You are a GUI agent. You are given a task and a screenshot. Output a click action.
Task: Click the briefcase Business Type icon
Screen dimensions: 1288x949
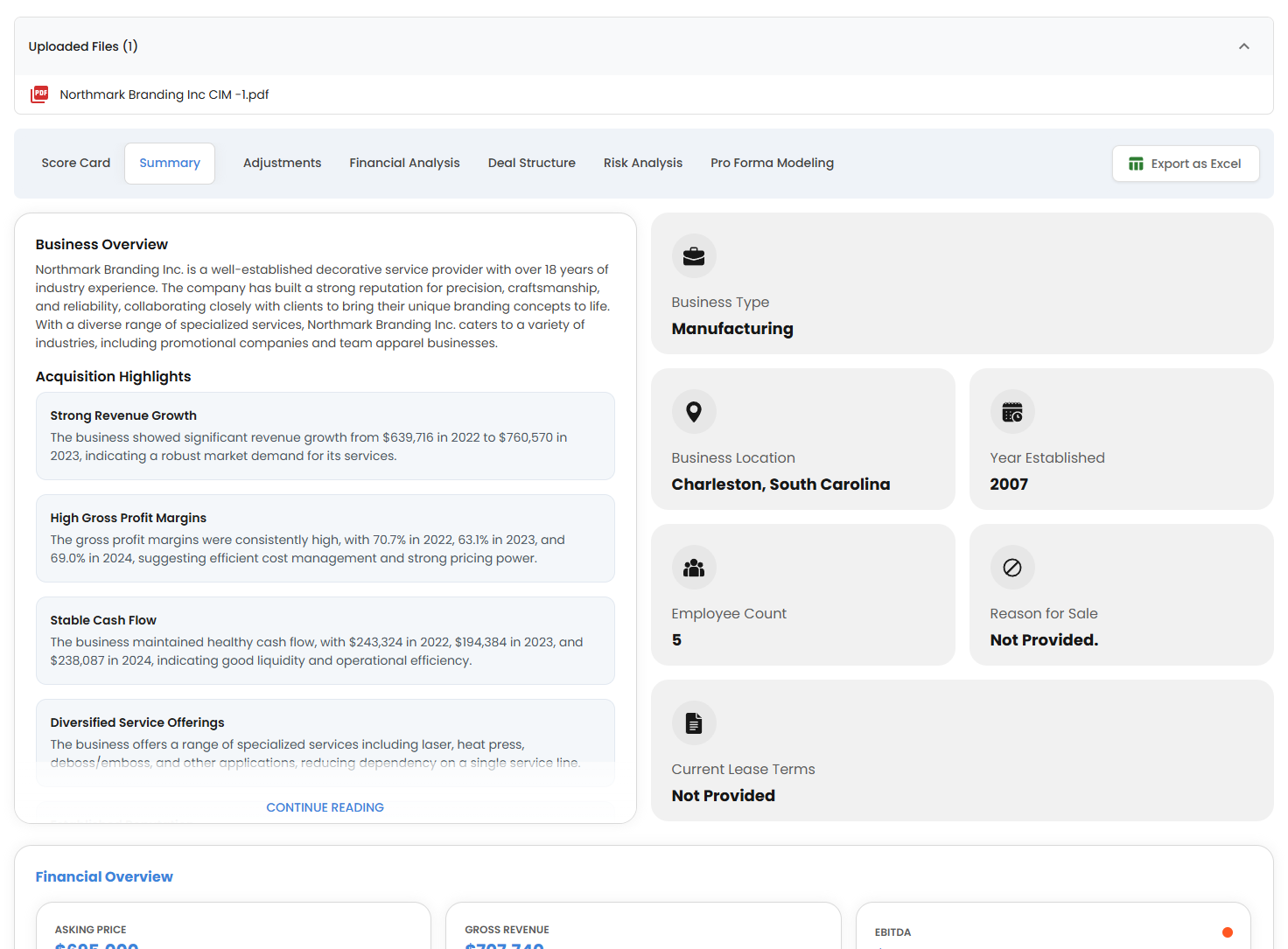click(694, 256)
